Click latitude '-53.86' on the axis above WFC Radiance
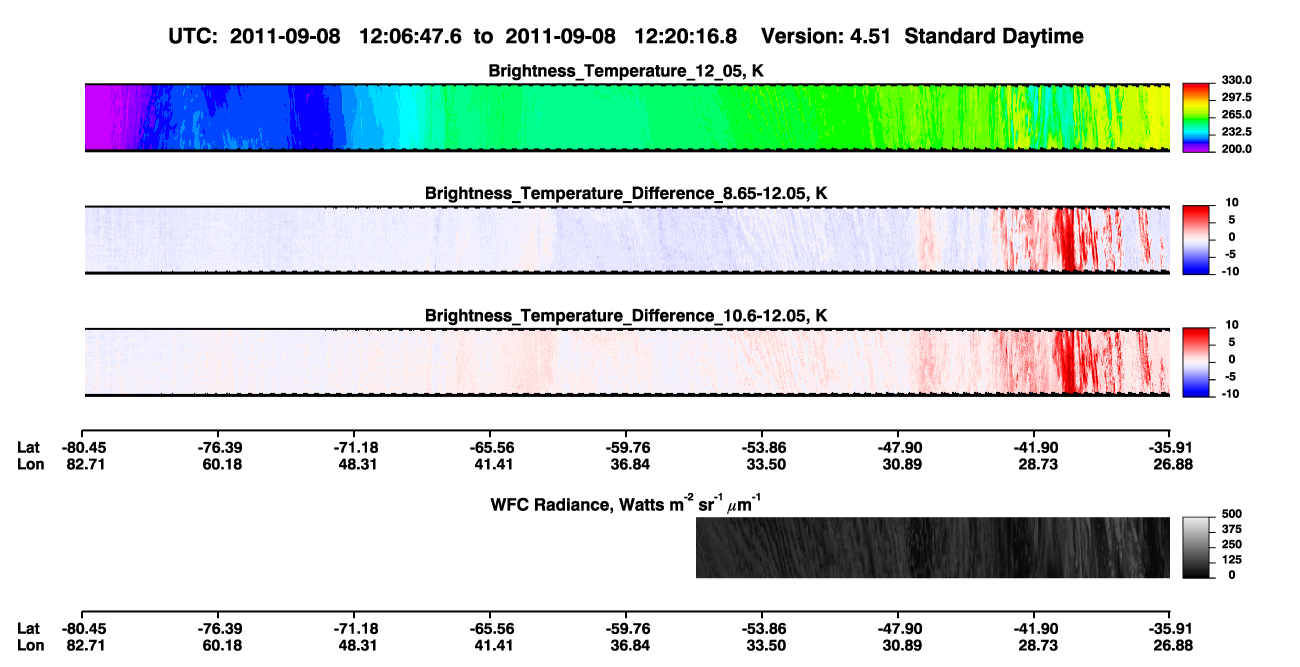Viewport: 1300px width, 667px height. 763,448
